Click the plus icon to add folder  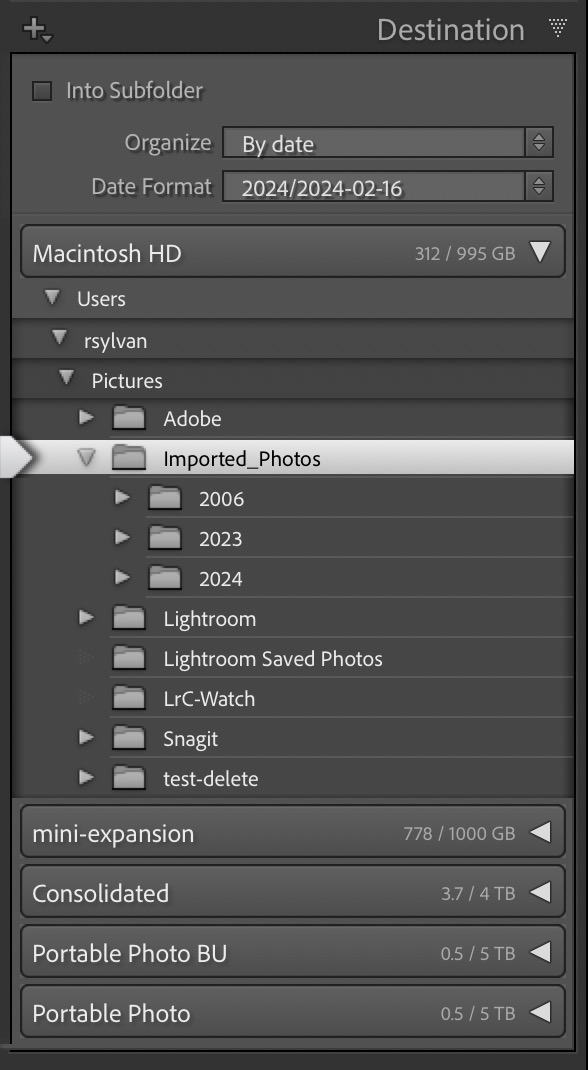[x=35, y=29]
